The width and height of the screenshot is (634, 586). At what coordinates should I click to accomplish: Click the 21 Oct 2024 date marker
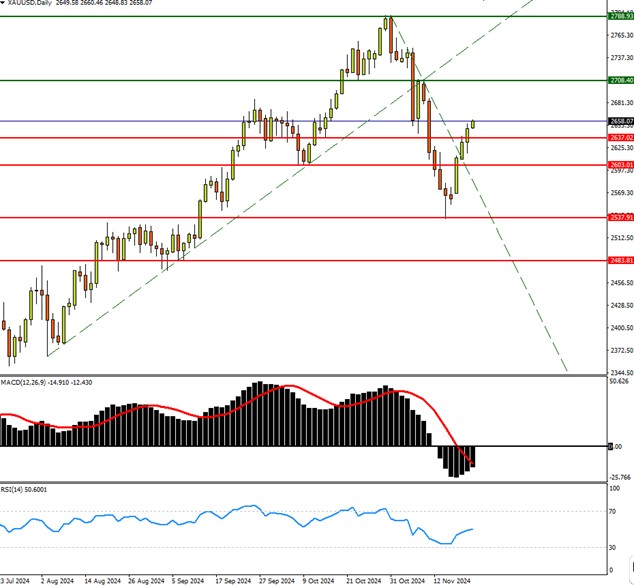coord(366,579)
